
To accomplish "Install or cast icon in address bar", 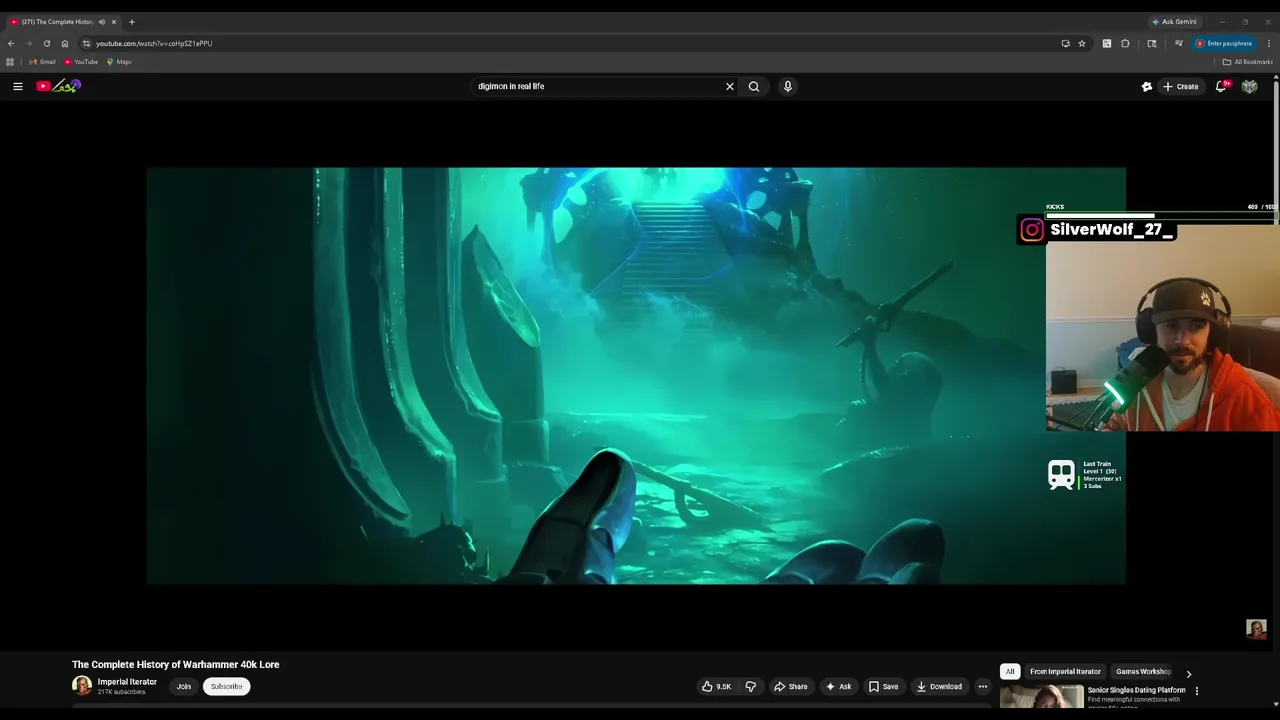I will click(1065, 43).
